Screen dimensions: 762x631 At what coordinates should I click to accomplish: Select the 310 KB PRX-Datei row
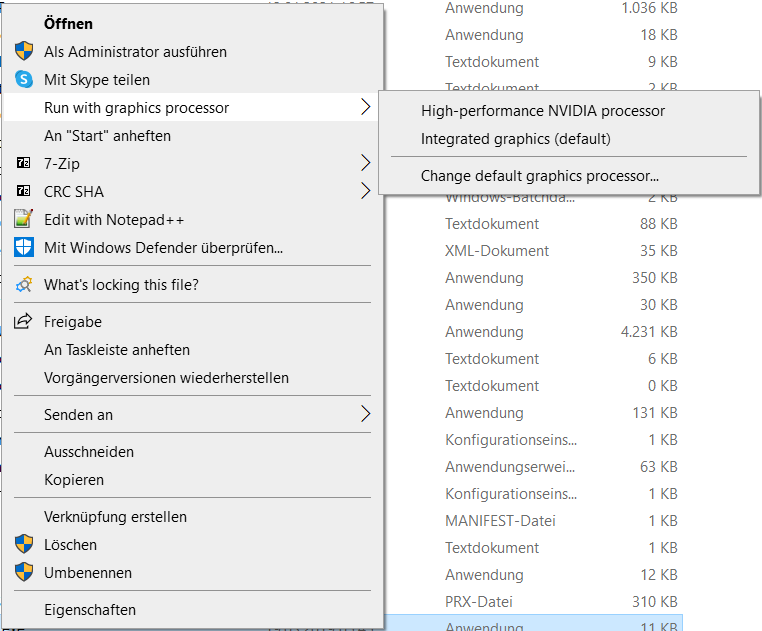pyautogui.click(x=560, y=602)
